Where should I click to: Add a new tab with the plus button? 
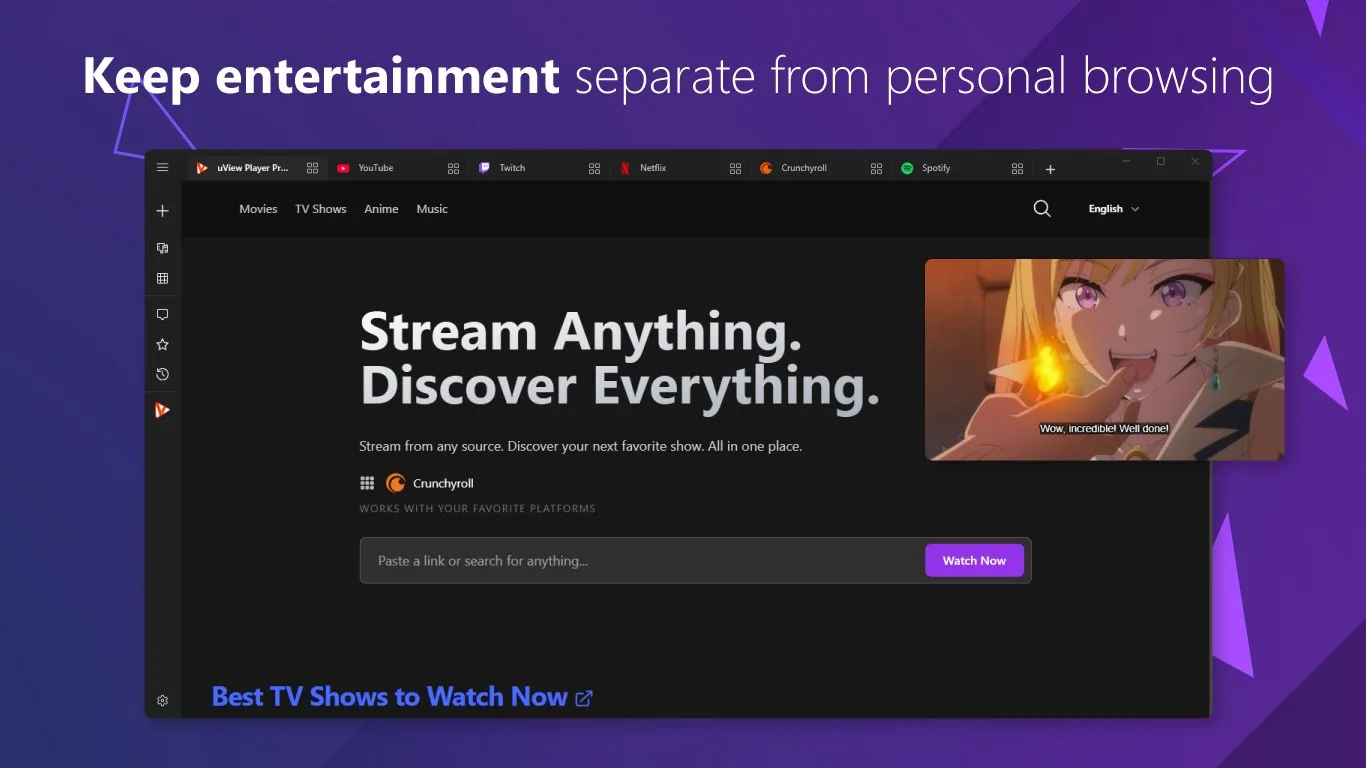click(1050, 169)
